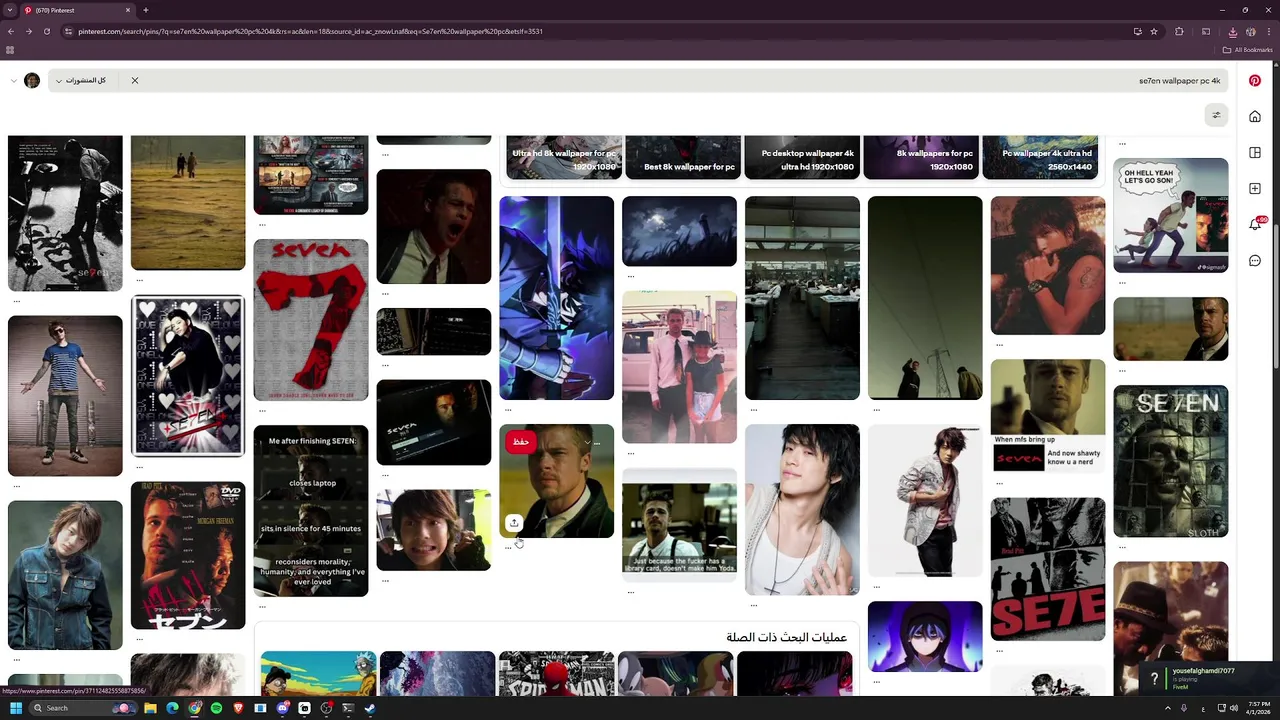Open All Bookmarks folder

tap(1247, 50)
